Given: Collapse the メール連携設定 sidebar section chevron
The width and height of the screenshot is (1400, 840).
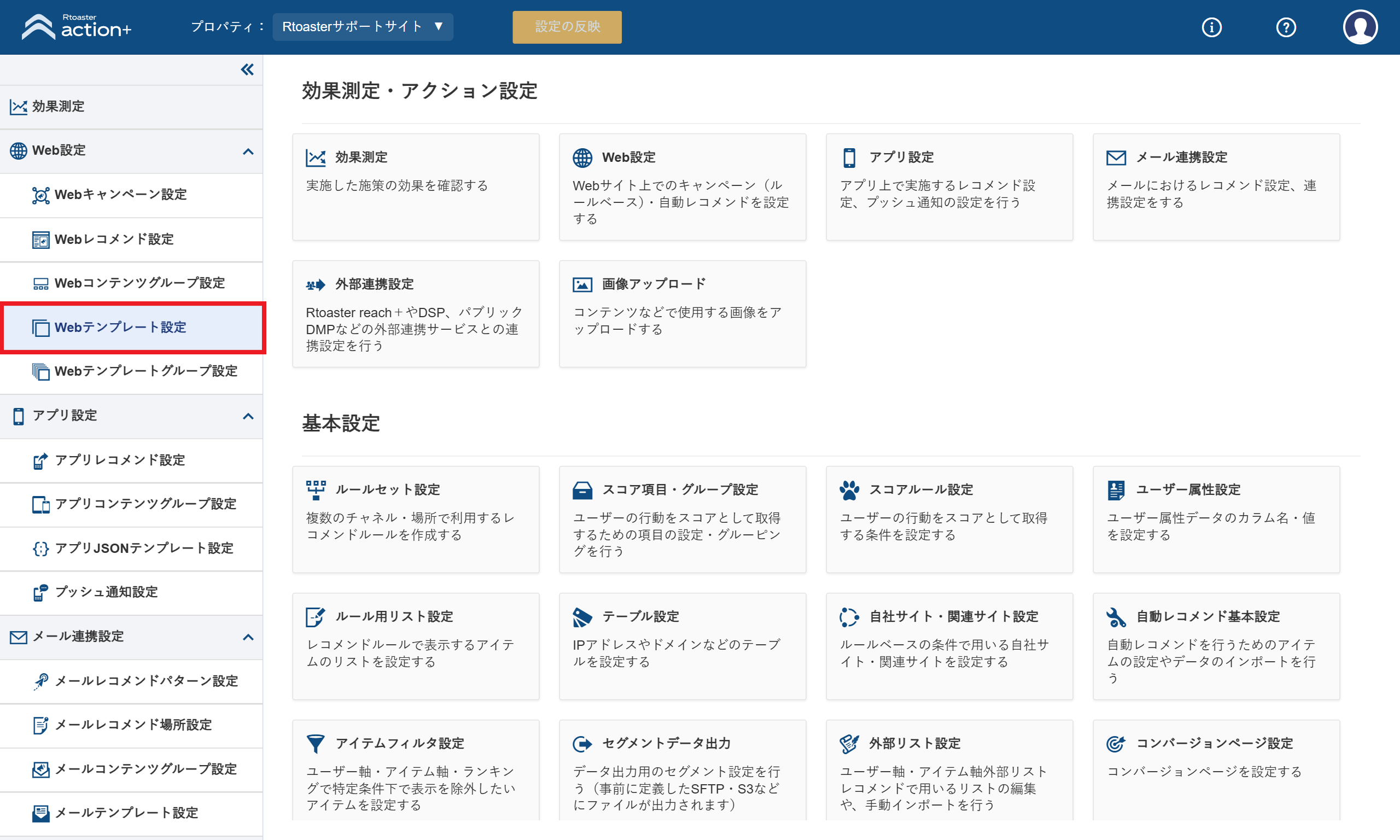Looking at the screenshot, I should click(x=248, y=637).
